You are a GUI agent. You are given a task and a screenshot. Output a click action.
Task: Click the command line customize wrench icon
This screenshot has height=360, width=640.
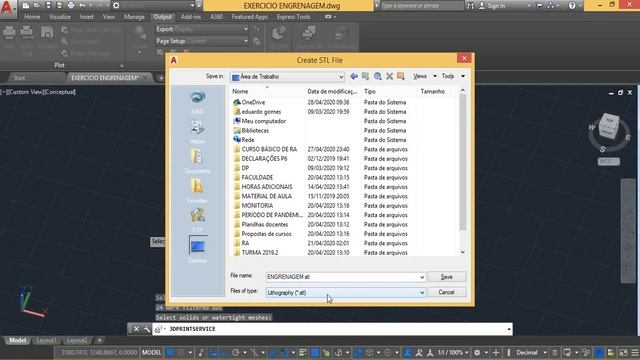[147, 329]
